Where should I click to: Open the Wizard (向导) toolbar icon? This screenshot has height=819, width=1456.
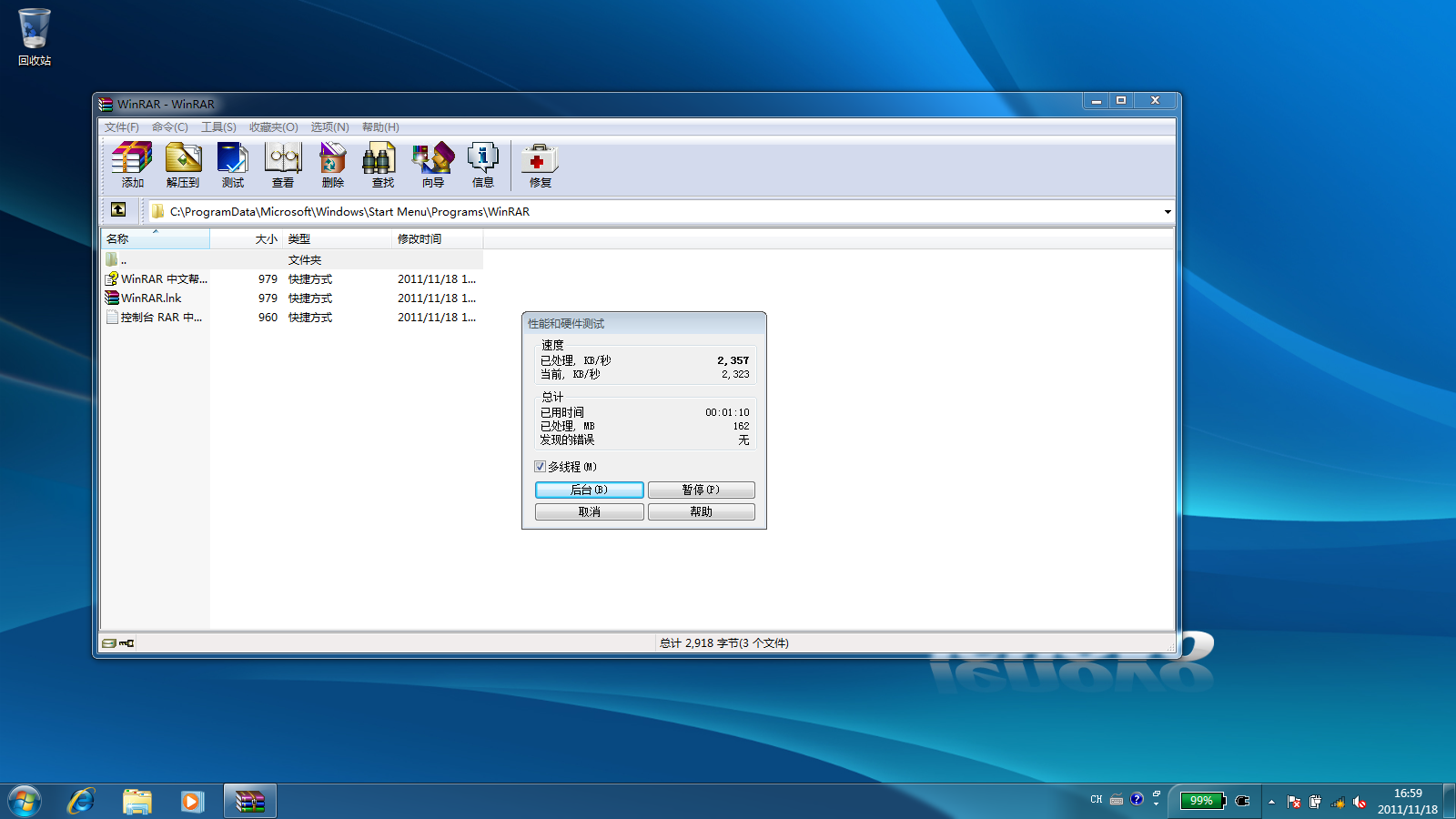point(433,165)
